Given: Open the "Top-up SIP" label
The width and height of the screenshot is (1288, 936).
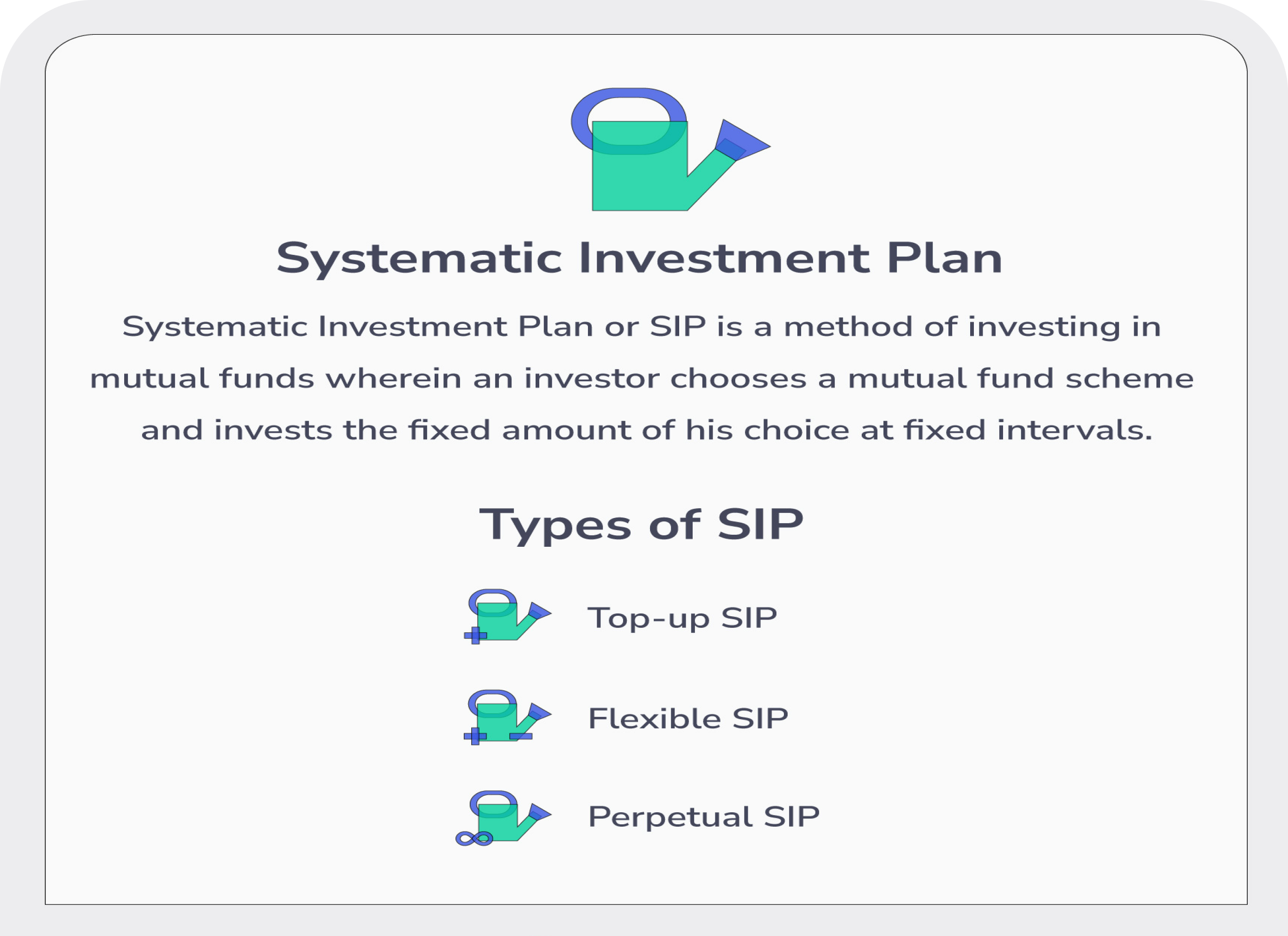Looking at the screenshot, I should click(682, 618).
